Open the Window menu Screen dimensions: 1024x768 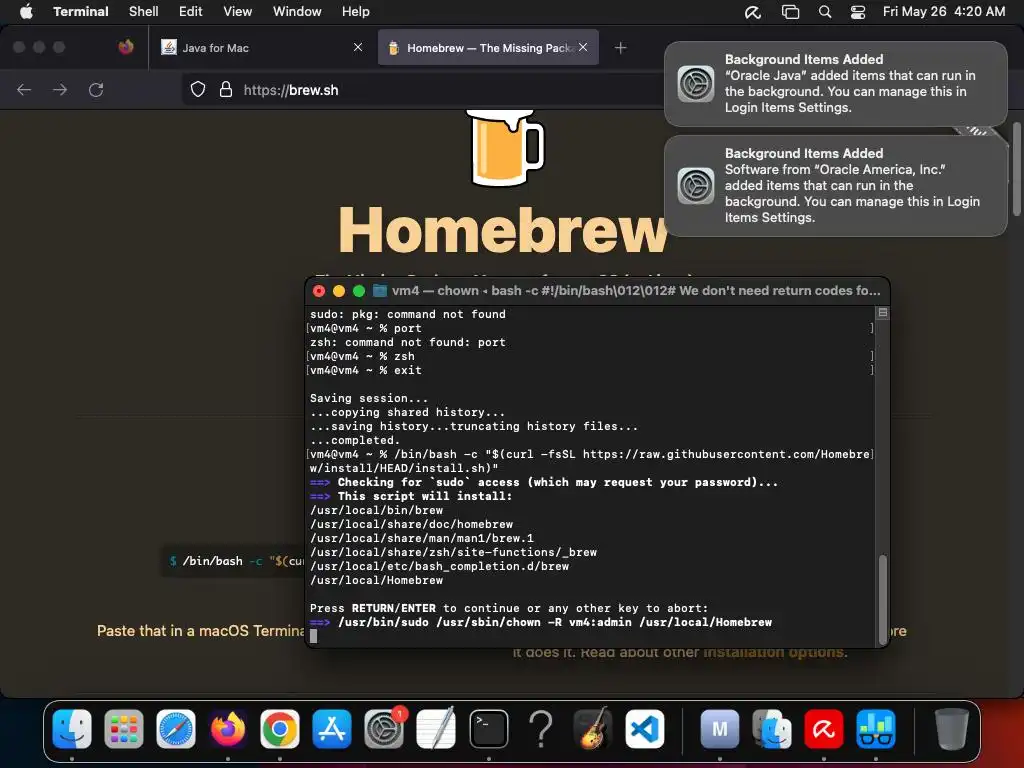click(x=296, y=11)
